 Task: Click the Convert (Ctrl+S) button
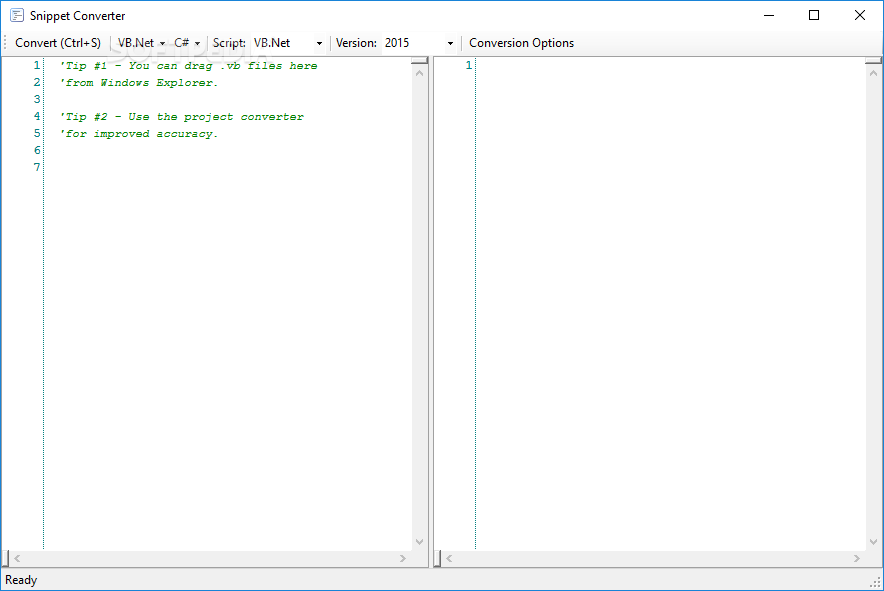click(x=58, y=43)
